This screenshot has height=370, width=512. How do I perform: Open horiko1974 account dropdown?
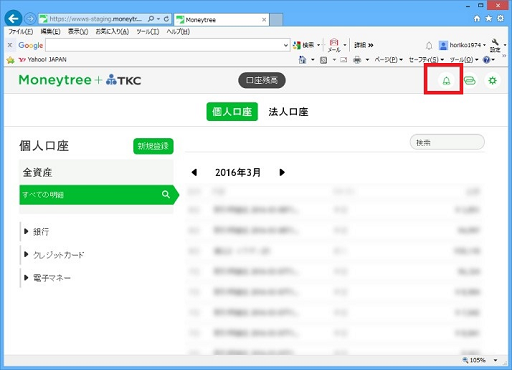click(x=462, y=45)
